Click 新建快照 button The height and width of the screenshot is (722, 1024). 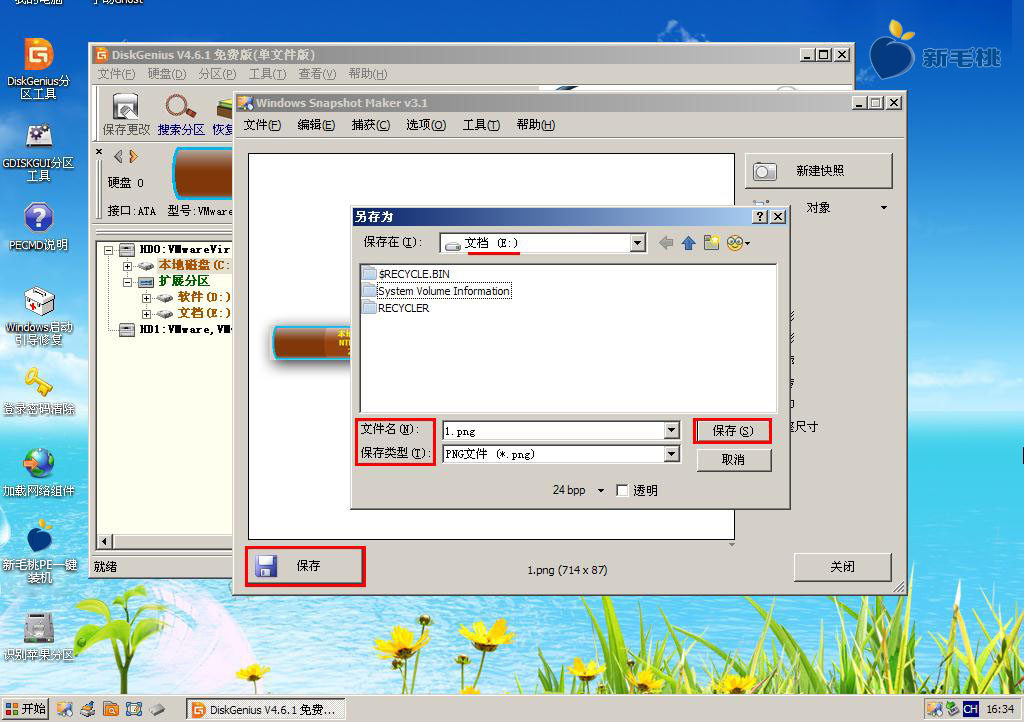(x=819, y=171)
